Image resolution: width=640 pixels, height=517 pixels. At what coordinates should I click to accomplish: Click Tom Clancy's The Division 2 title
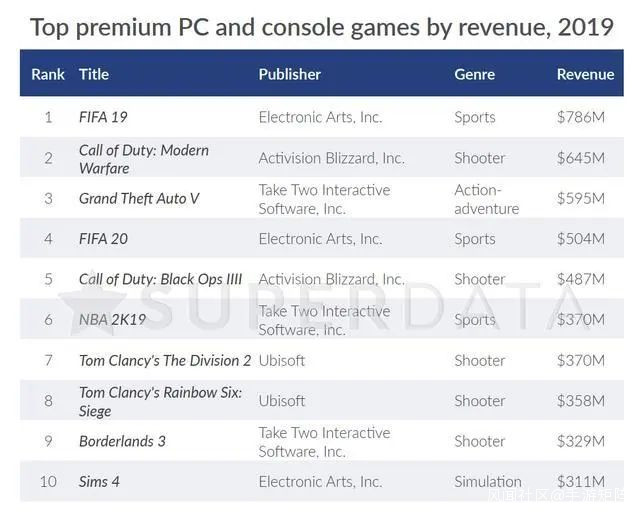[x=165, y=360]
